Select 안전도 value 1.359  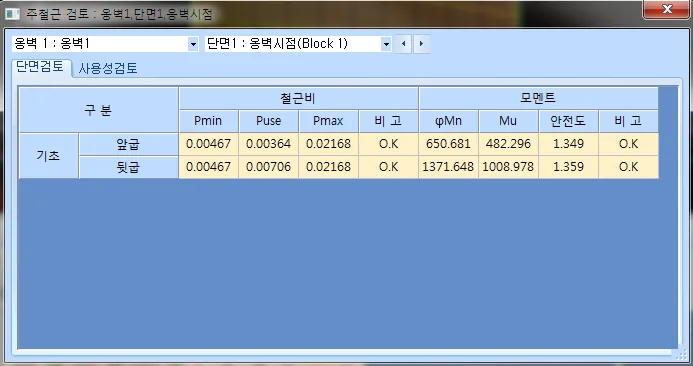(568, 167)
